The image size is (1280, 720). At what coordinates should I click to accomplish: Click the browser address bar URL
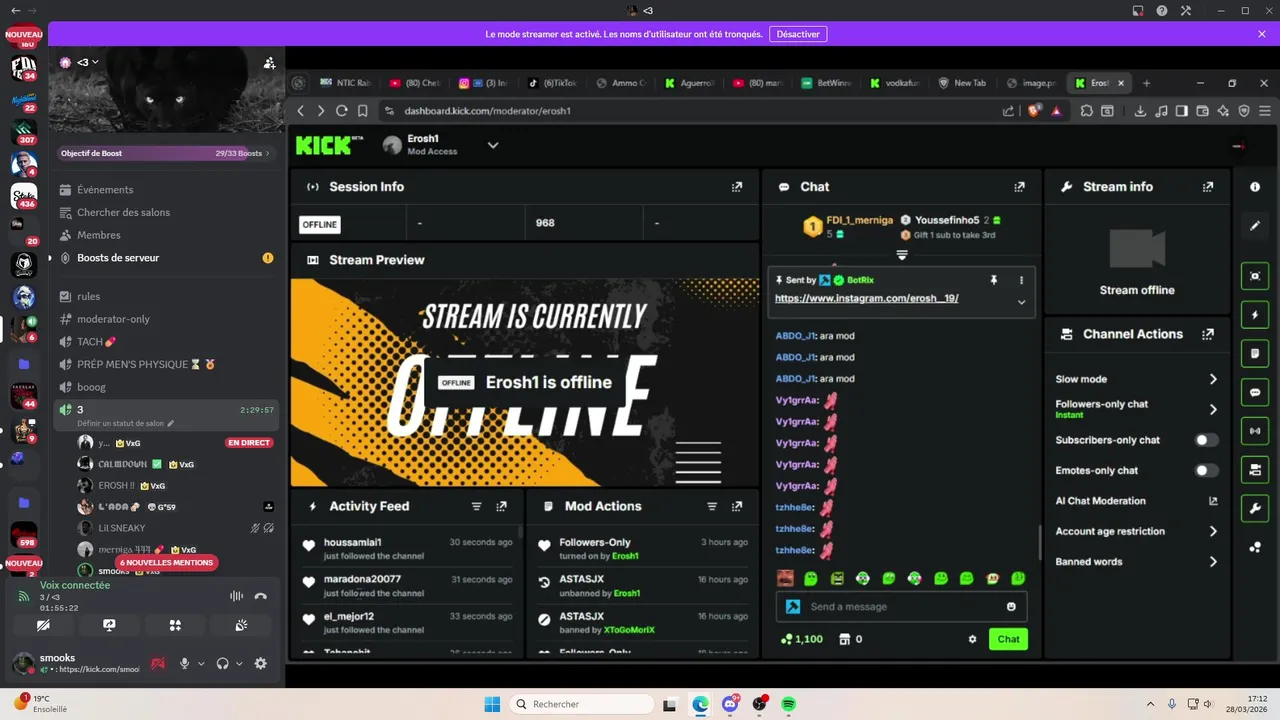point(487,111)
